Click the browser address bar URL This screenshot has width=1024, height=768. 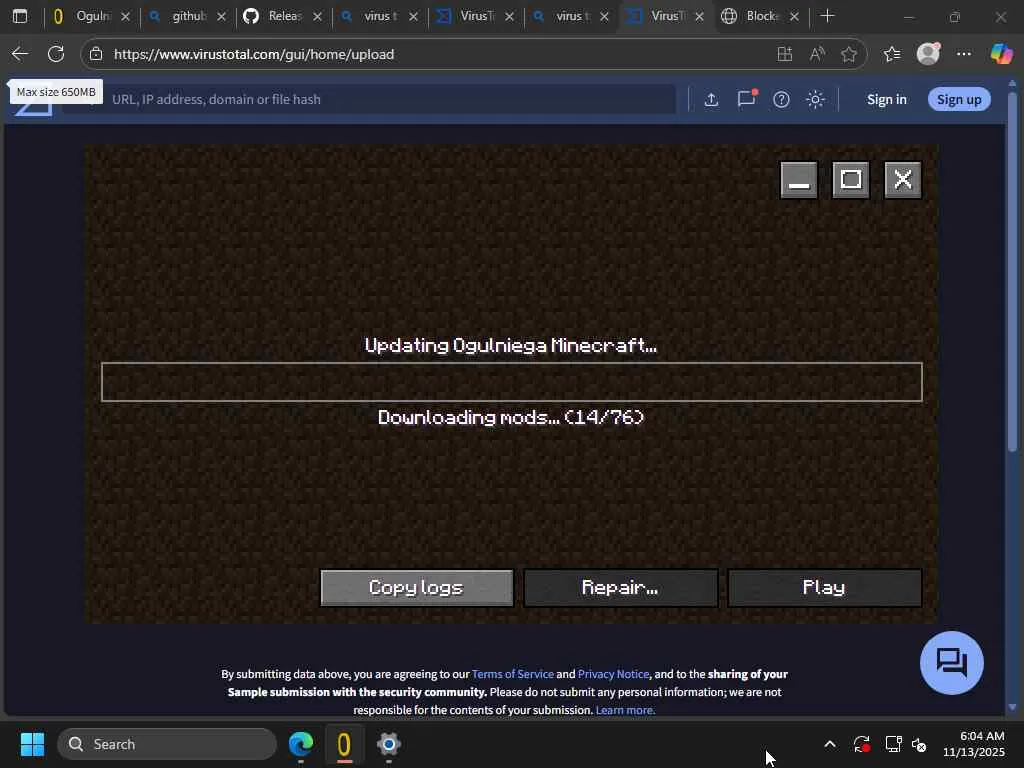tap(254, 54)
